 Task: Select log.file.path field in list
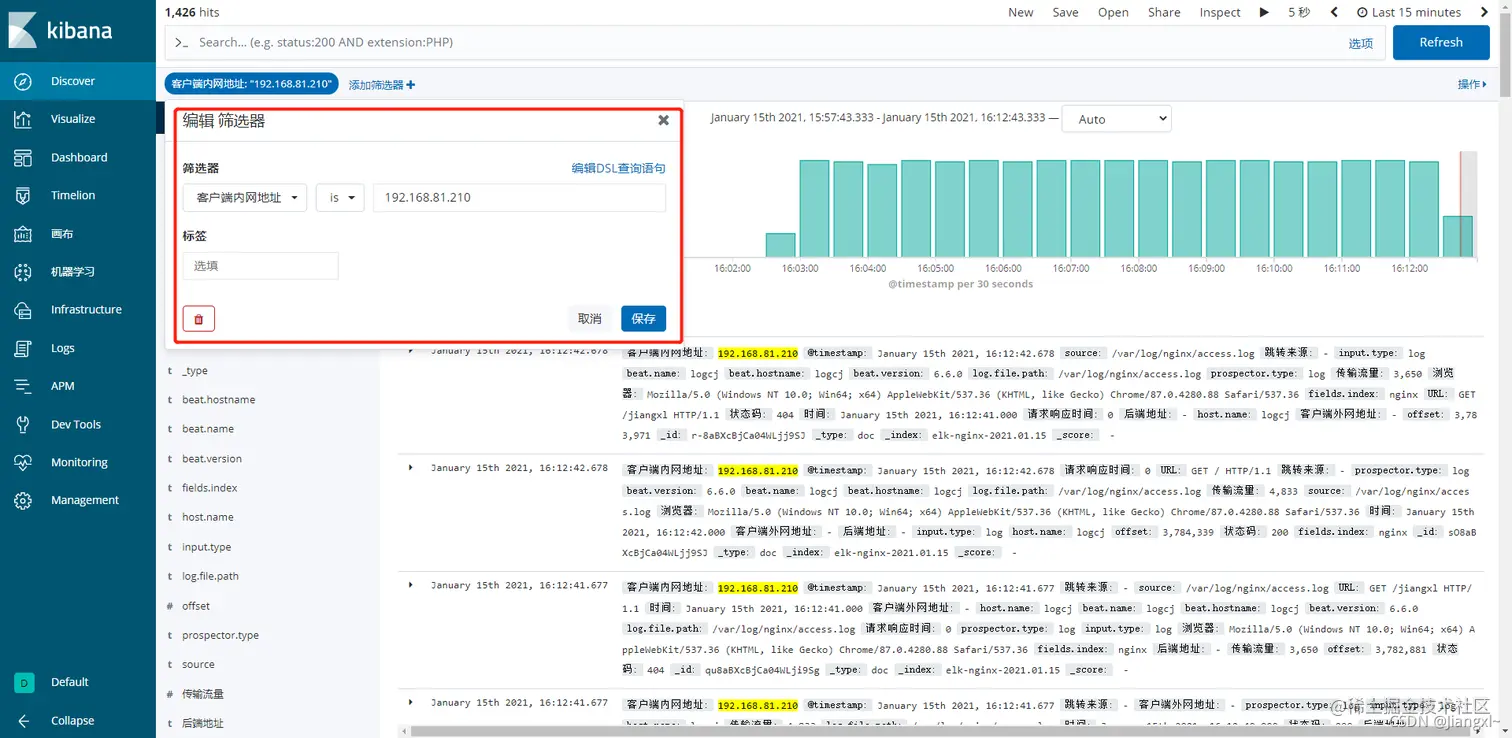(x=210, y=576)
